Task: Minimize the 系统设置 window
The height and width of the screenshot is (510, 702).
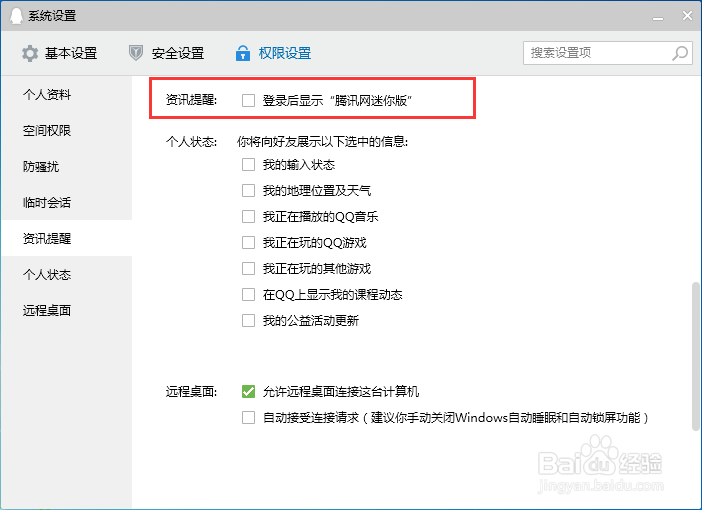Action: point(658,17)
